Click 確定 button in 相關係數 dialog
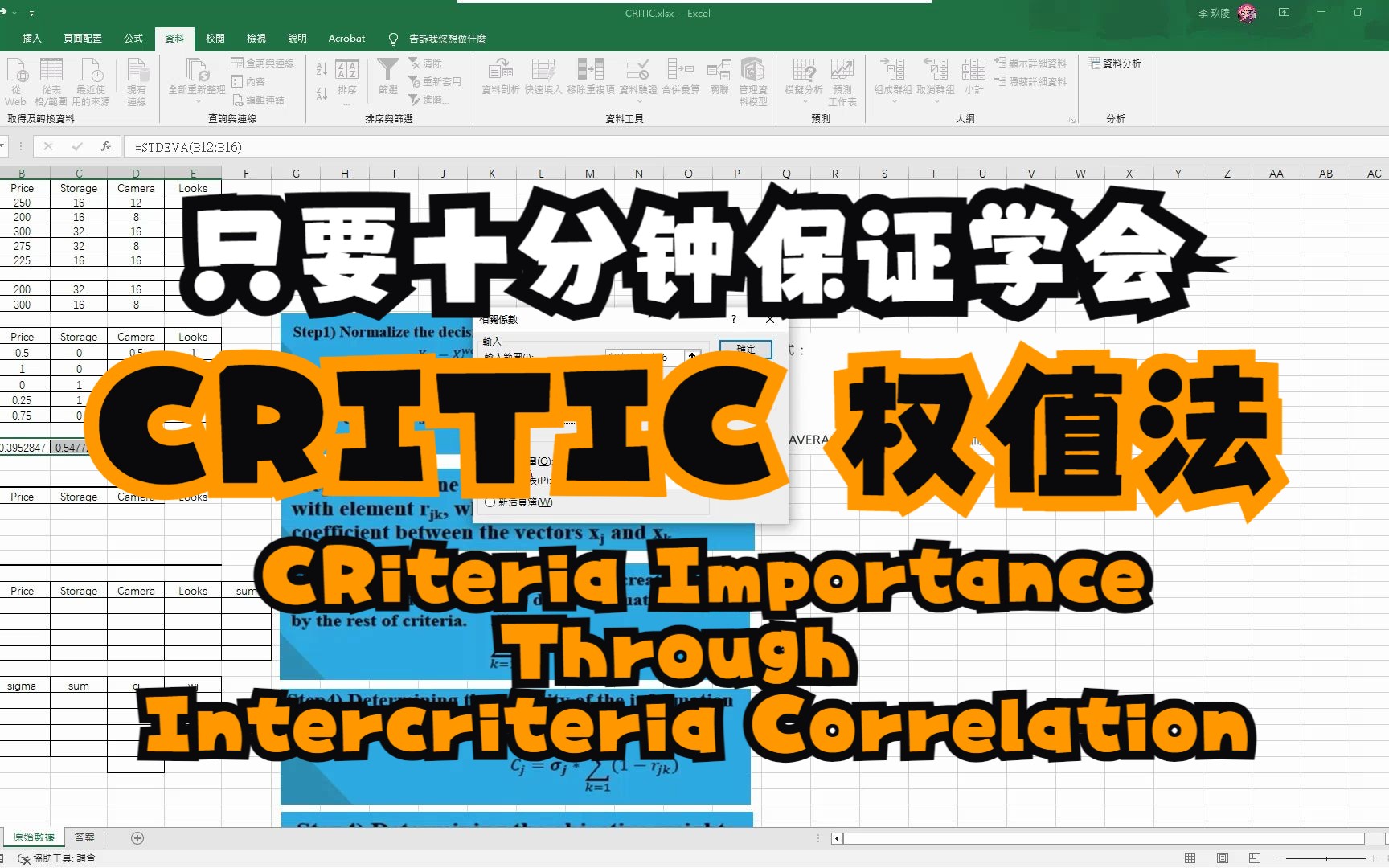This screenshot has width=1389, height=868. [x=745, y=349]
